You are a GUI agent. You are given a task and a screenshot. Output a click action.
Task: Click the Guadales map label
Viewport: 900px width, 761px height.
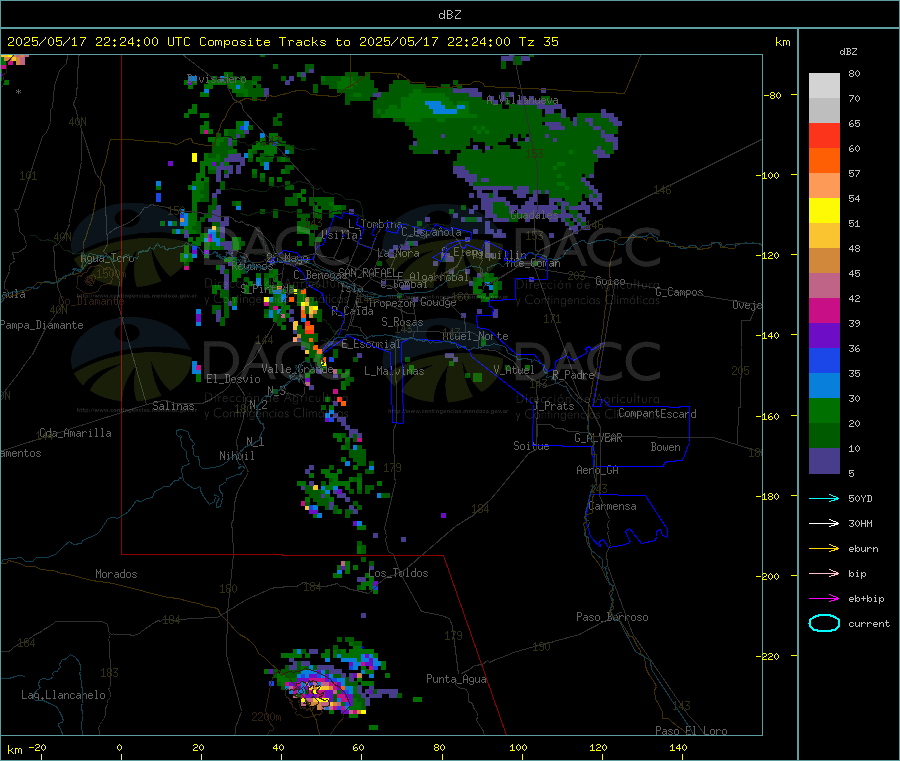click(x=534, y=215)
